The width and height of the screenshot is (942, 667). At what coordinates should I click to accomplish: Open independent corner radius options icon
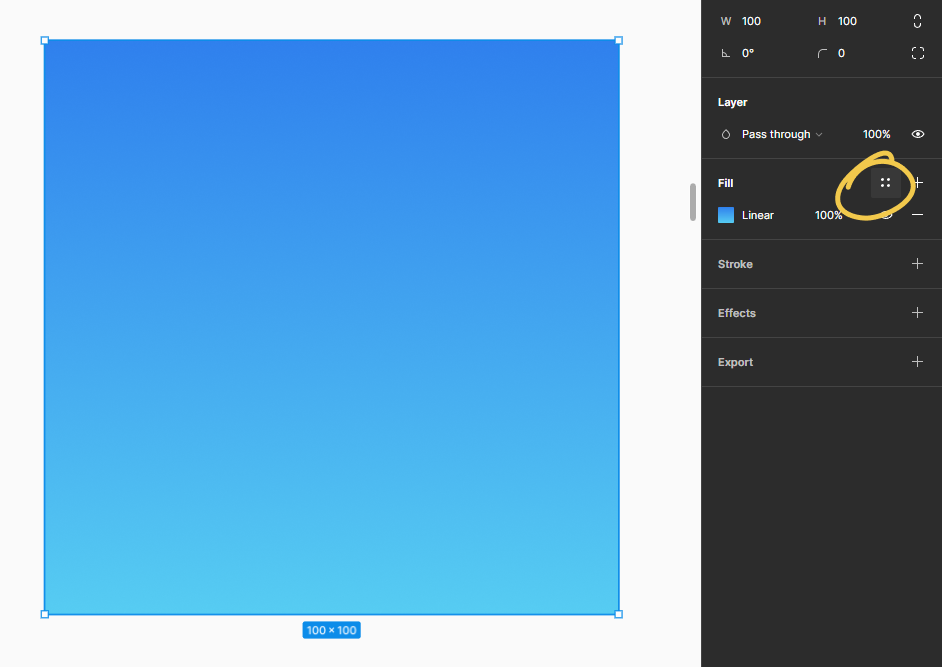click(x=917, y=53)
